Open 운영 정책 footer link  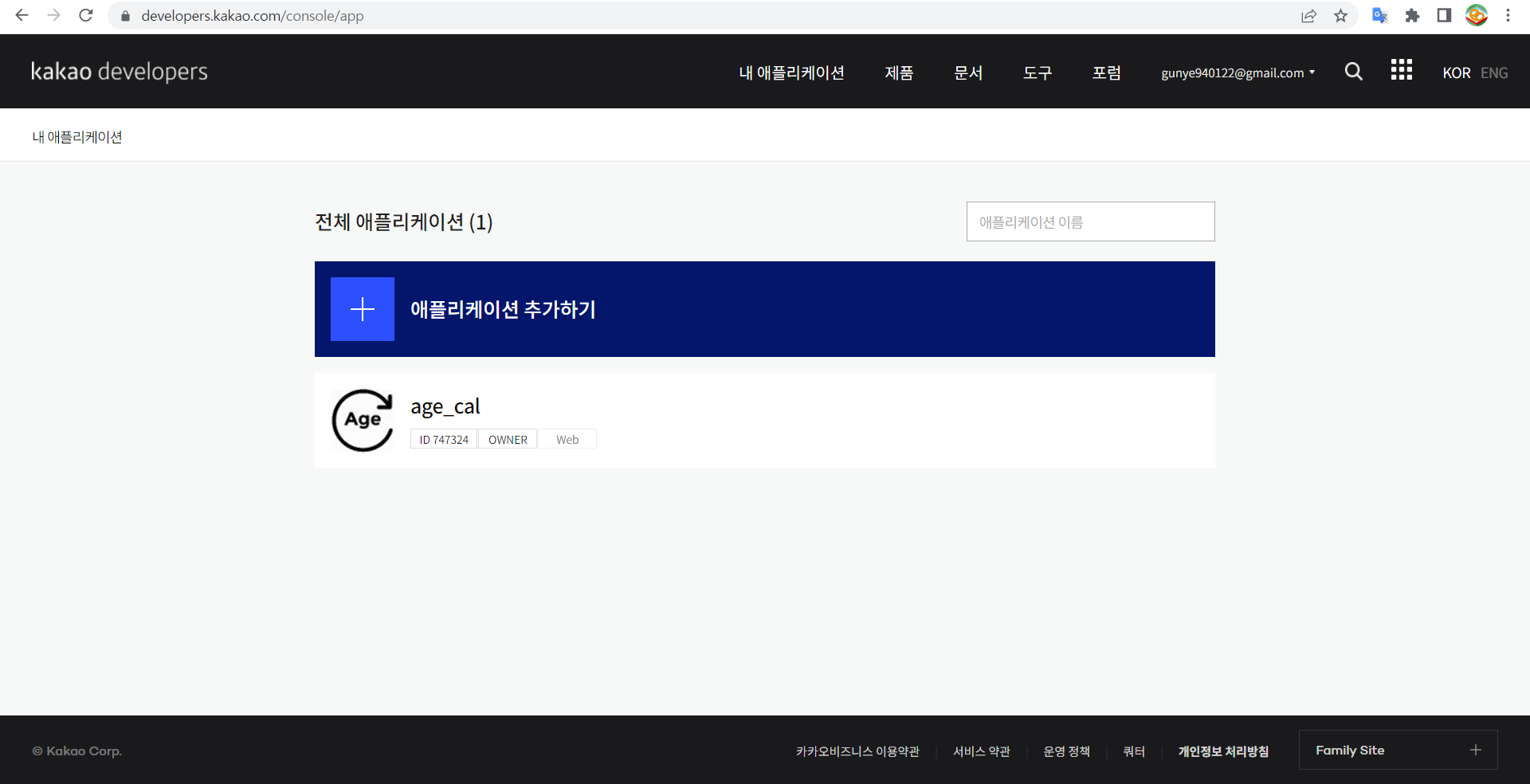1067,751
